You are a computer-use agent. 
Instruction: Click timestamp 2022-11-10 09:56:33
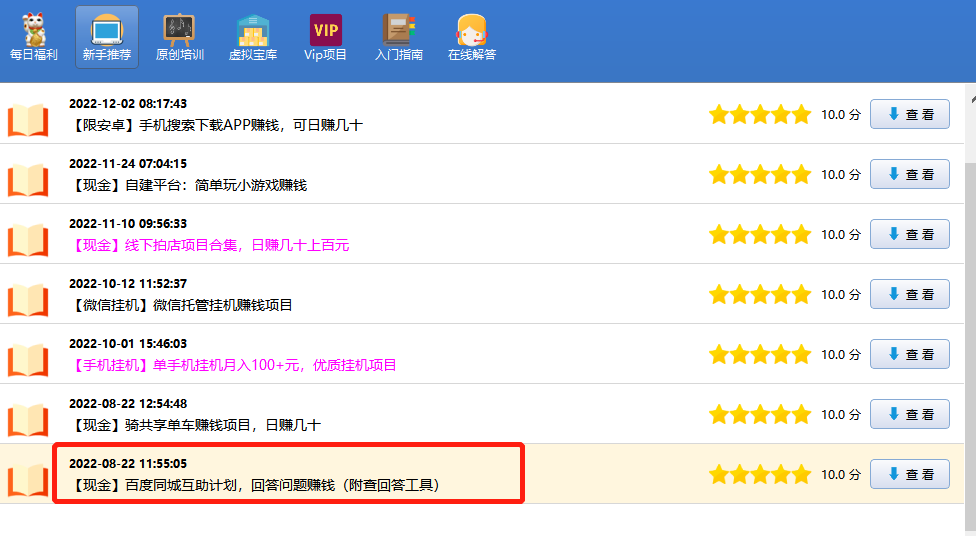pos(128,223)
